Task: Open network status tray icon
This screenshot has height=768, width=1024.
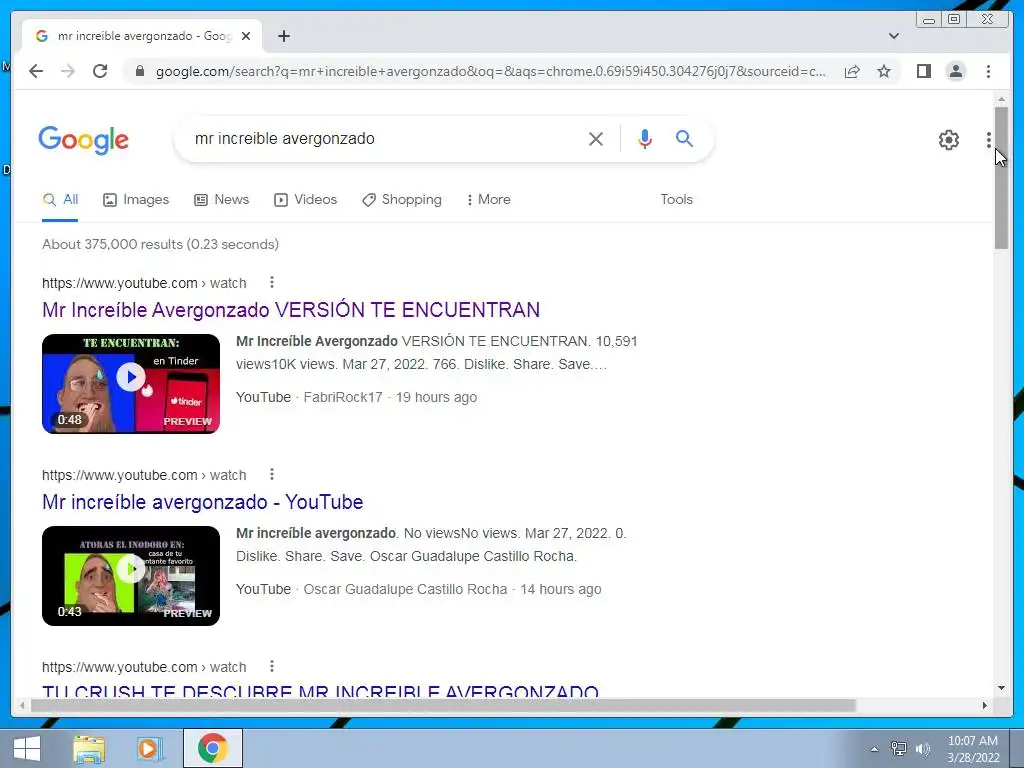Action: (x=899, y=749)
